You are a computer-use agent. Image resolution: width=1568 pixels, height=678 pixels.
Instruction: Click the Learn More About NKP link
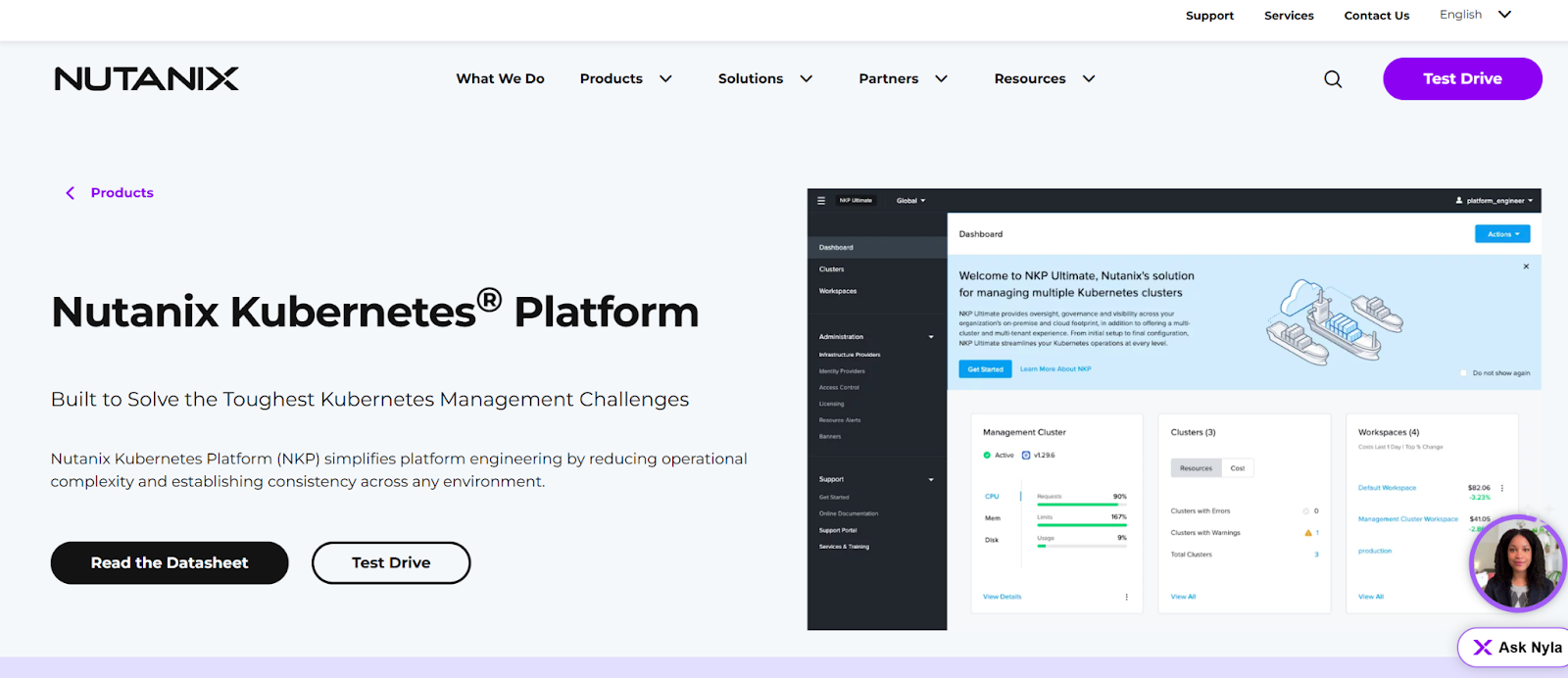(1055, 369)
